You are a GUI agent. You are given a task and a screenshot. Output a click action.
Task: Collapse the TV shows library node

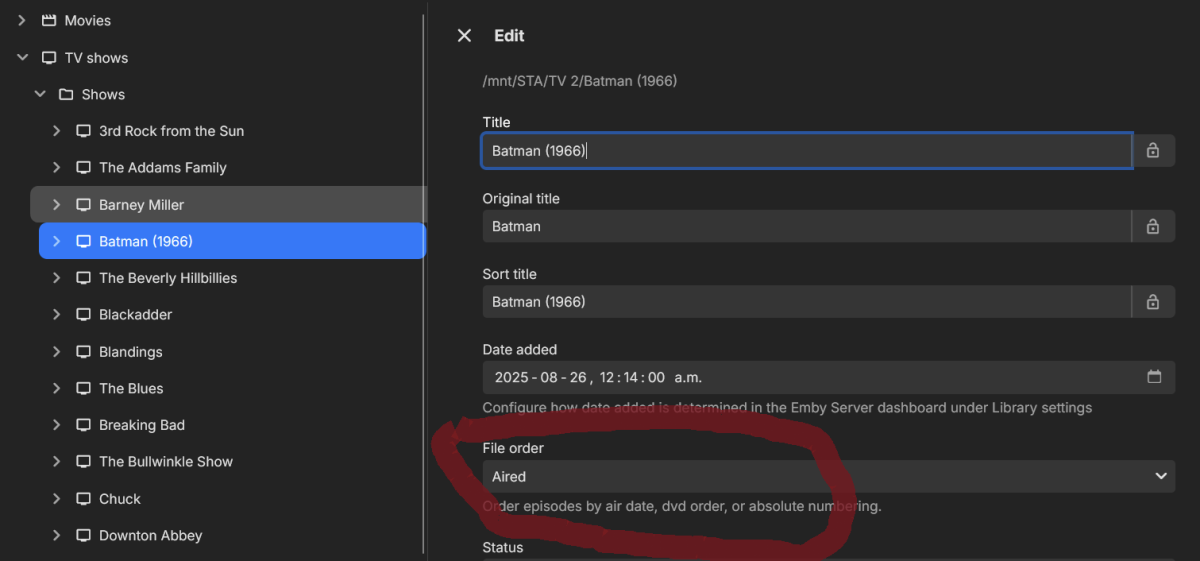(22, 57)
